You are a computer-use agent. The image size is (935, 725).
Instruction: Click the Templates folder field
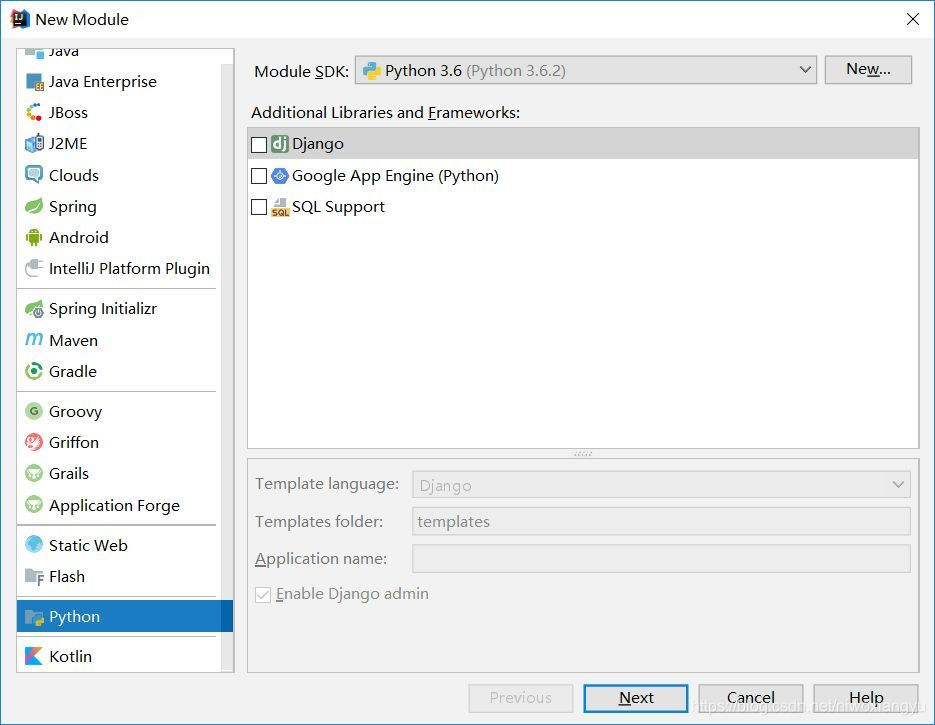click(x=661, y=522)
